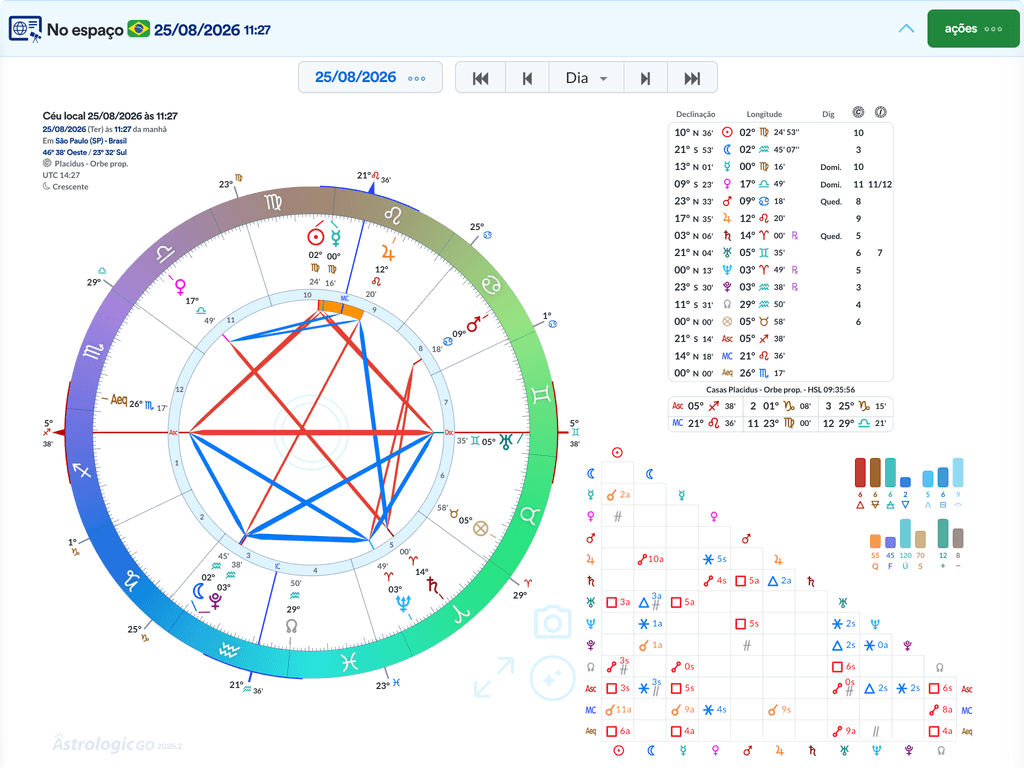1024x768 pixels.
Task: Select the Part of Fortune glyph in the longitude table
Action: (727, 321)
